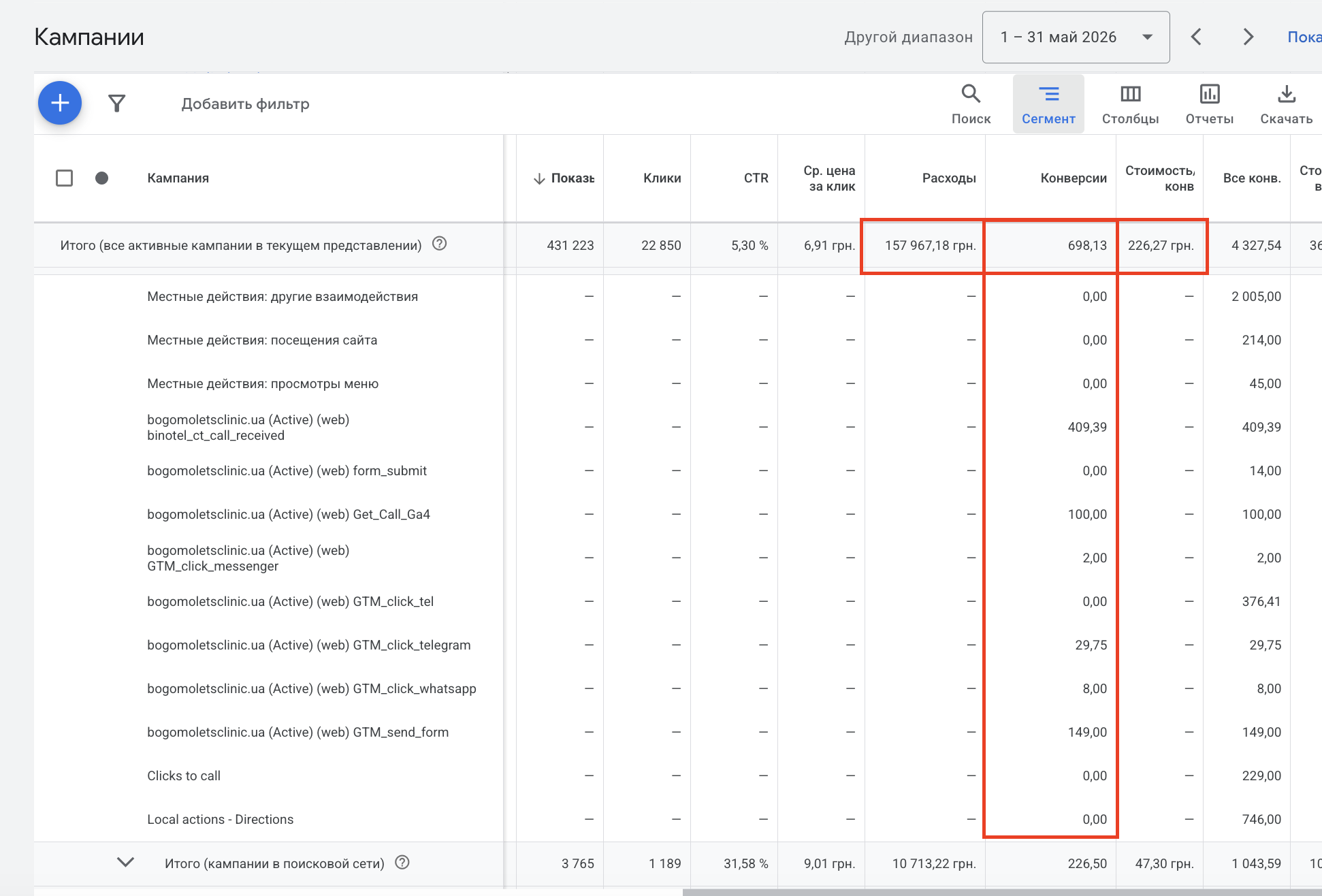Select row bogomoletsclinic.ua form_submit

coord(287,470)
